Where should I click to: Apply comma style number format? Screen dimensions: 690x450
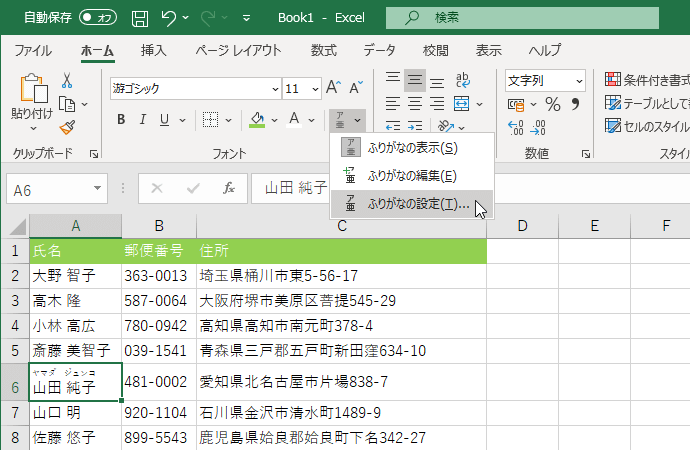pos(575,104)
